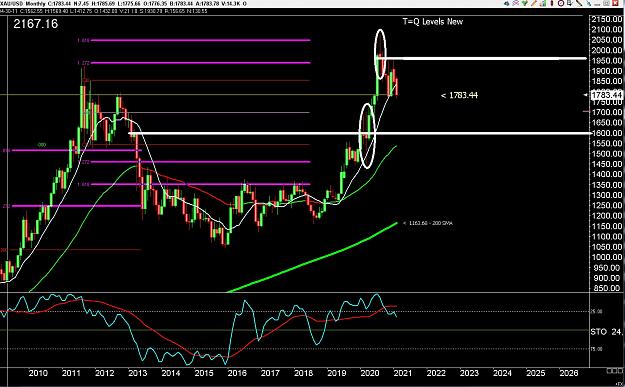This screenshot has height=387, width=625.
Task: Select the top magenta 1.618 Fibonacci line
Action: coord(199,40)
